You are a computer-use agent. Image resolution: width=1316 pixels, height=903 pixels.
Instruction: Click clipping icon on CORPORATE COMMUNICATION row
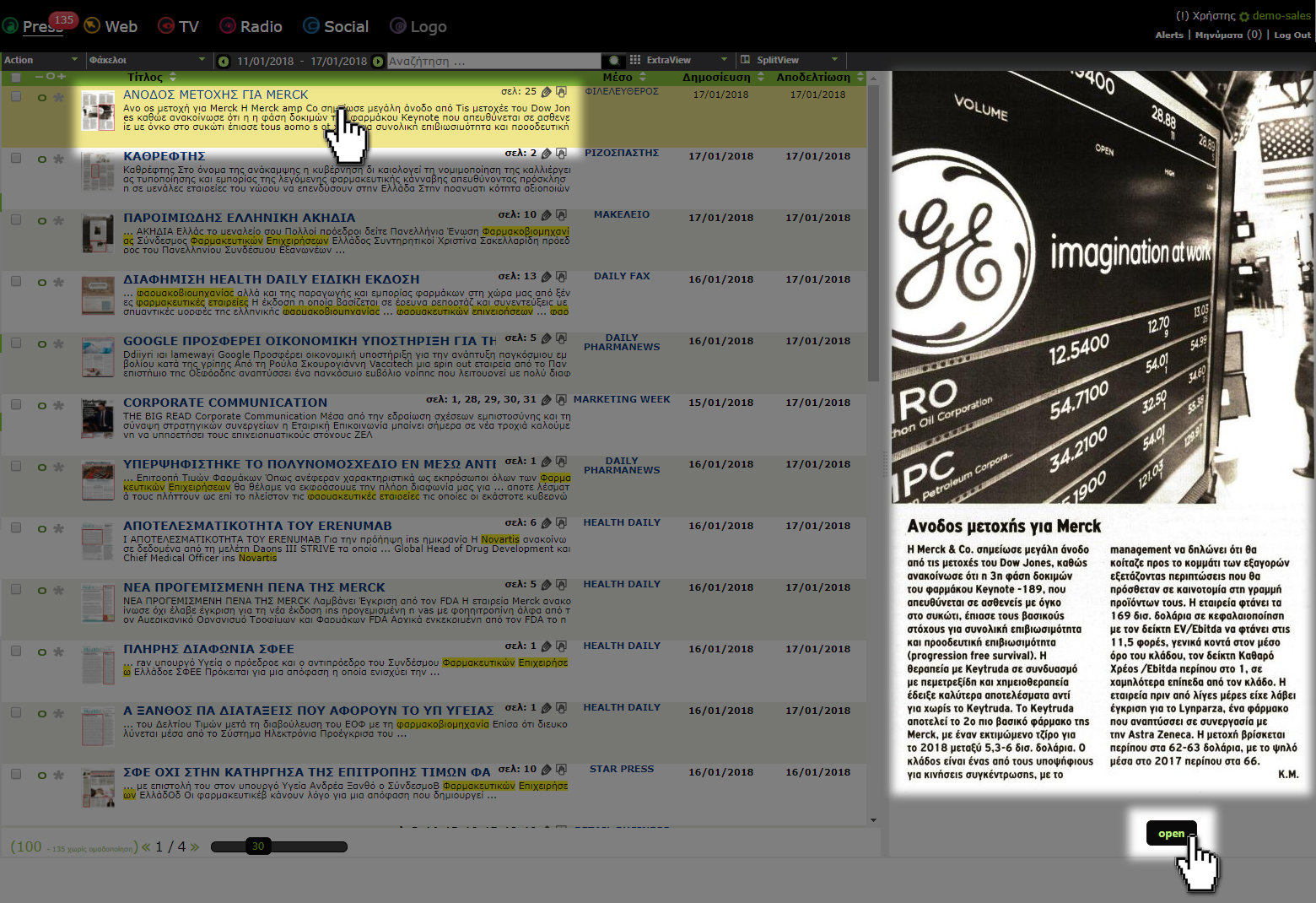click(x=561, y=399)
